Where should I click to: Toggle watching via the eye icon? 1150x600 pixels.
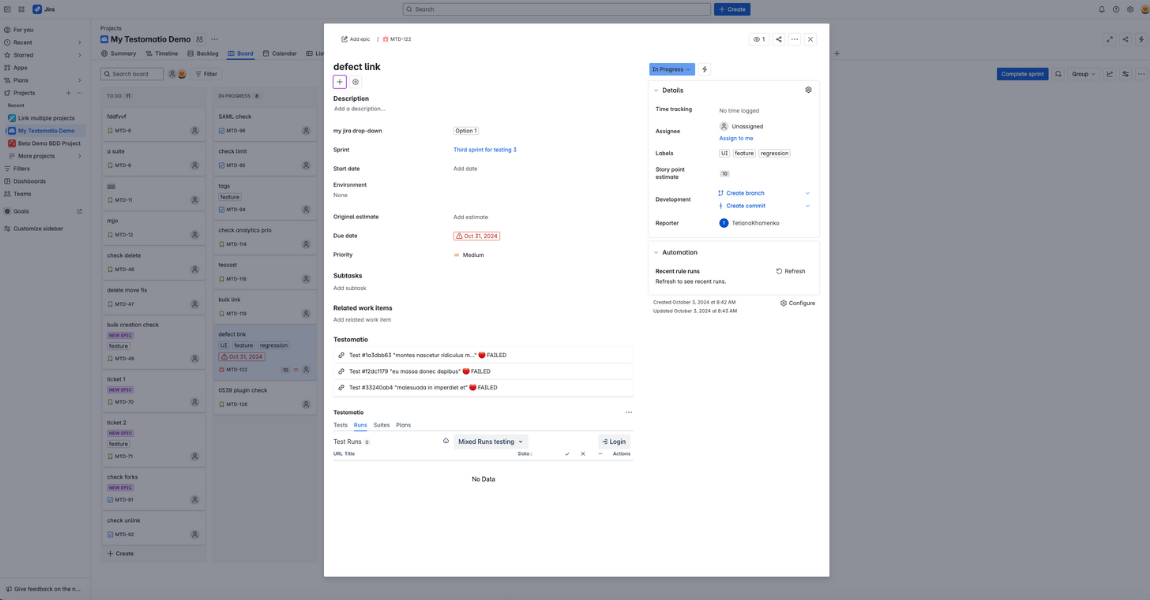click(x=758, y=39)
